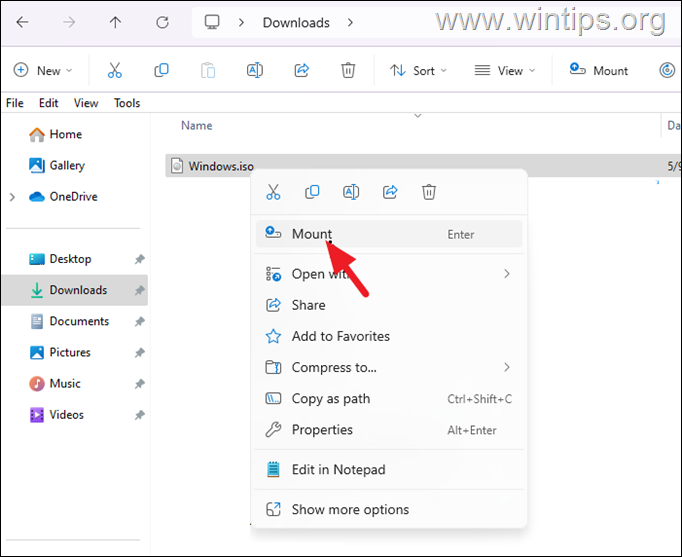Open Documents in quick access
Screen dimensions: 682x557
pos(70,321)
